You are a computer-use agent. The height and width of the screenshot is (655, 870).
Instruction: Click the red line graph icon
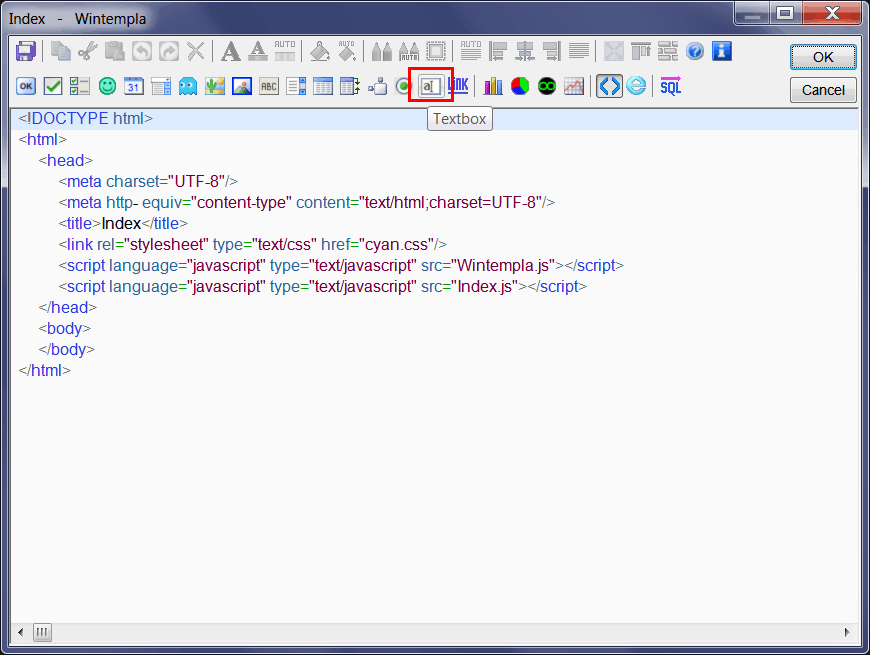coord(574,87)
